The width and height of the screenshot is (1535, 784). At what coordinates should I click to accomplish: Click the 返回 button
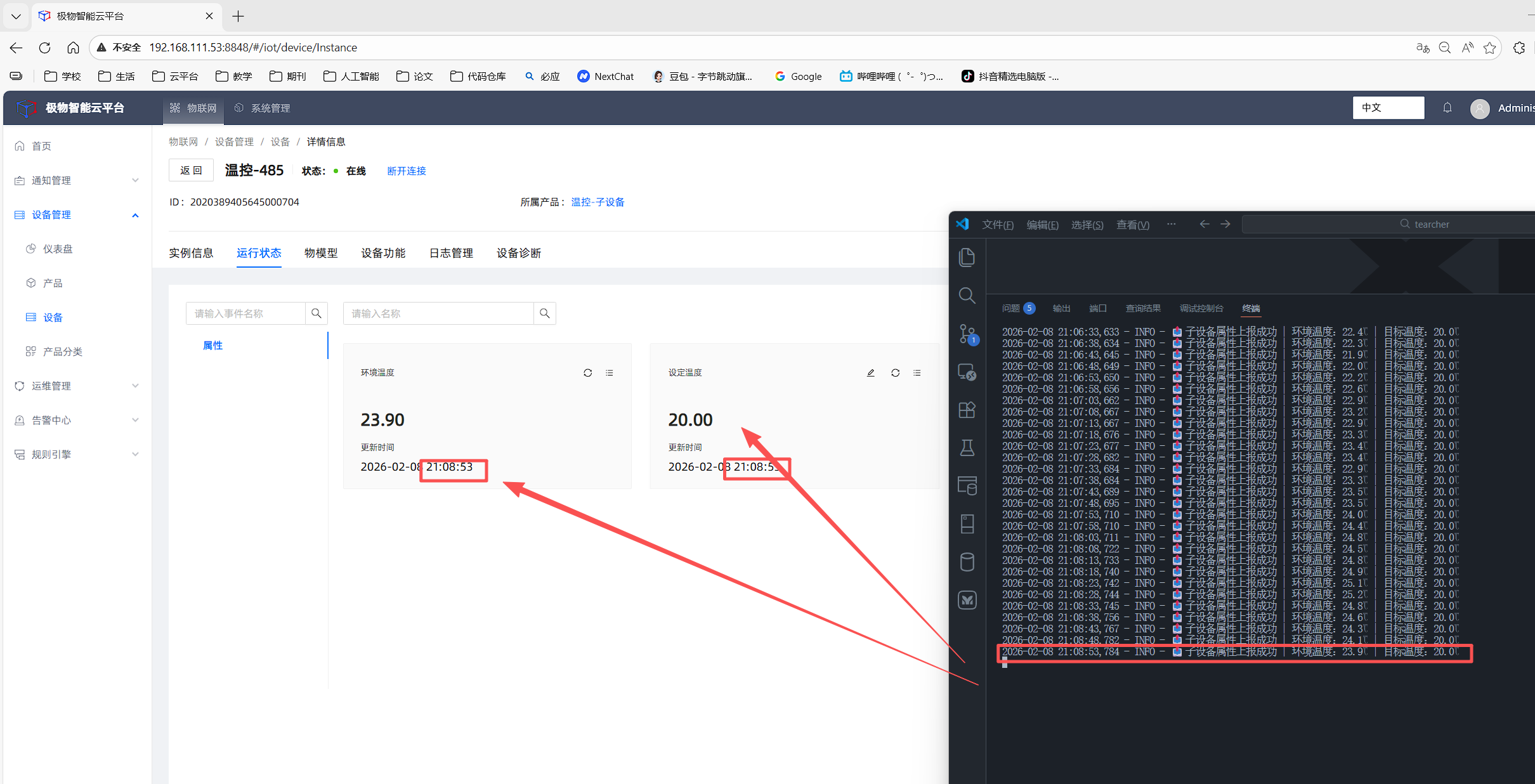[x=191, y=171]
